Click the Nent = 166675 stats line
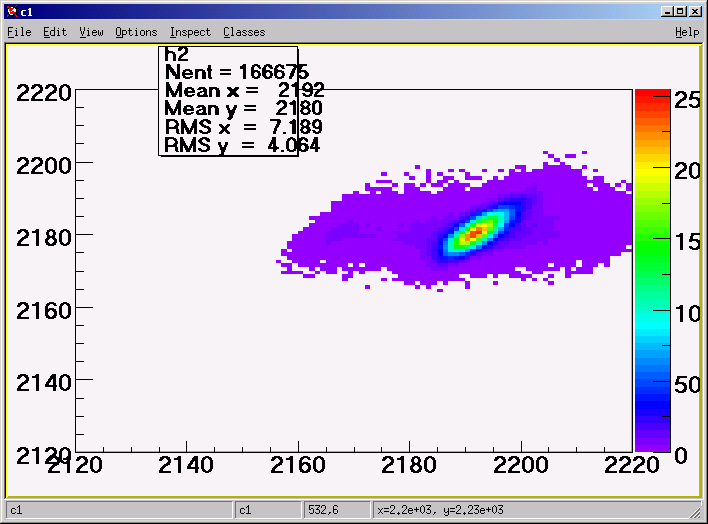This screenshot has height=524, width=708. click(237, 72)
